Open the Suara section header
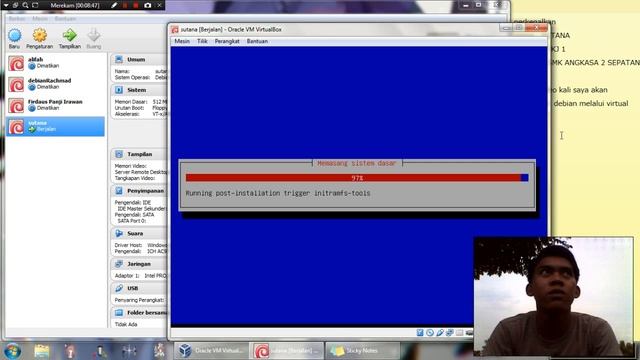640x360 pixels. coord(139,233)
